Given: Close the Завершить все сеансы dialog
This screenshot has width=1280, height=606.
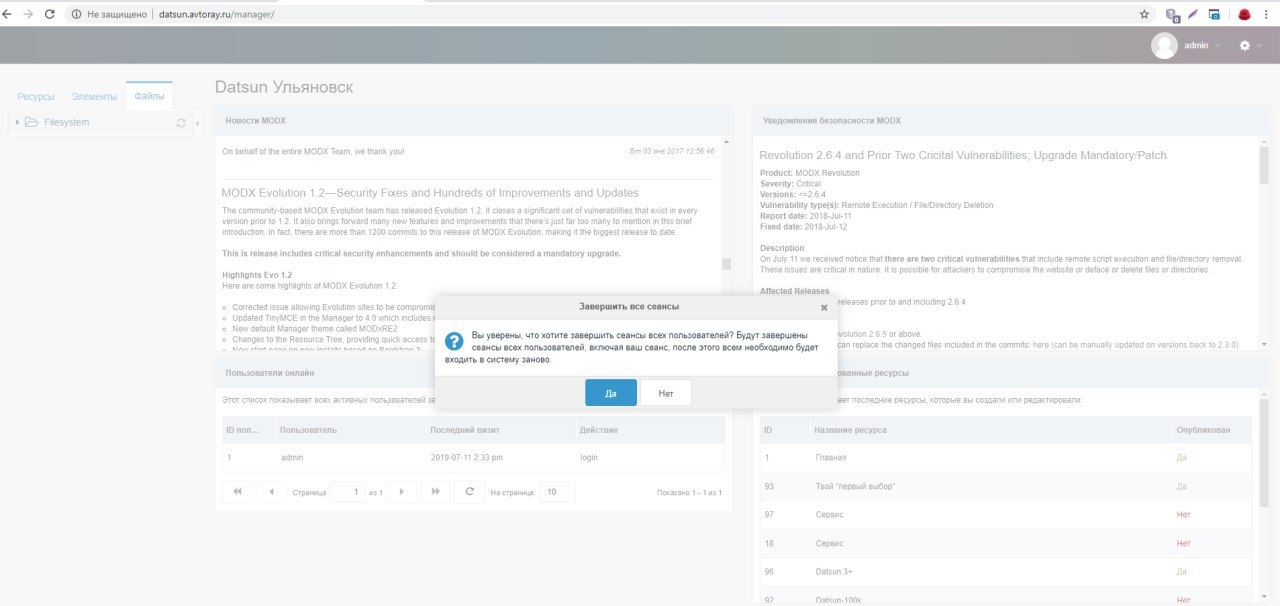Looking at the screenshot, I should pos(824,309).
